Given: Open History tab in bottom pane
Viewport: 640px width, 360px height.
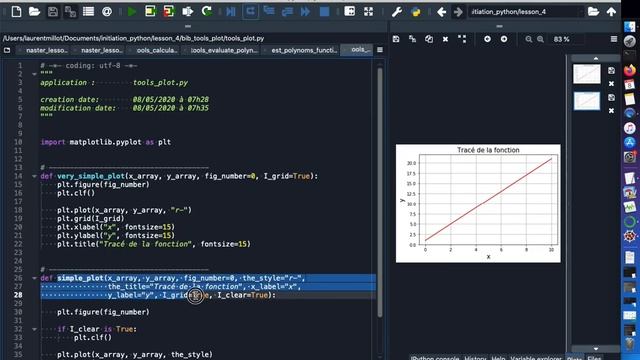Looking at the screenshot, I should pyautogui.click(x=475, y=358).
